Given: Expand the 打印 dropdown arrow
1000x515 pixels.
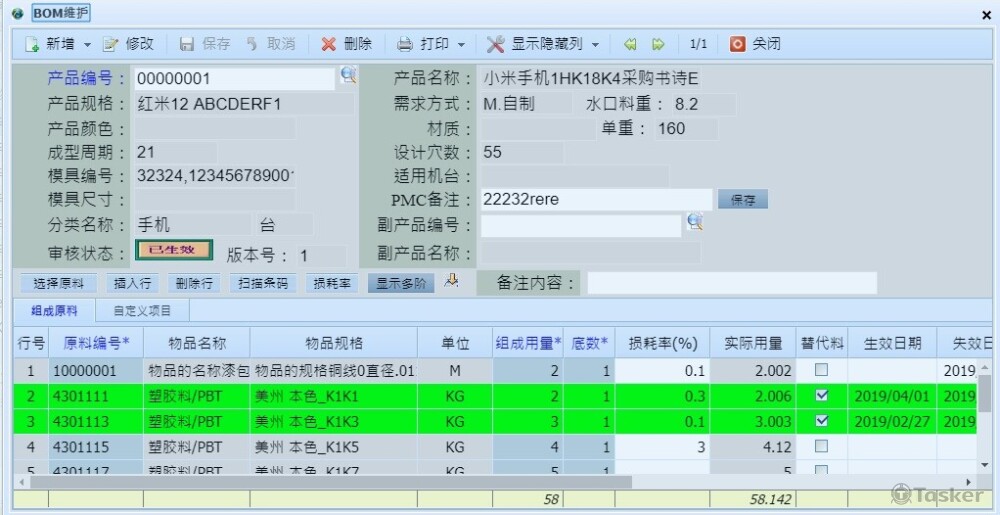Looking at the screenshot, I should point(461,45).
